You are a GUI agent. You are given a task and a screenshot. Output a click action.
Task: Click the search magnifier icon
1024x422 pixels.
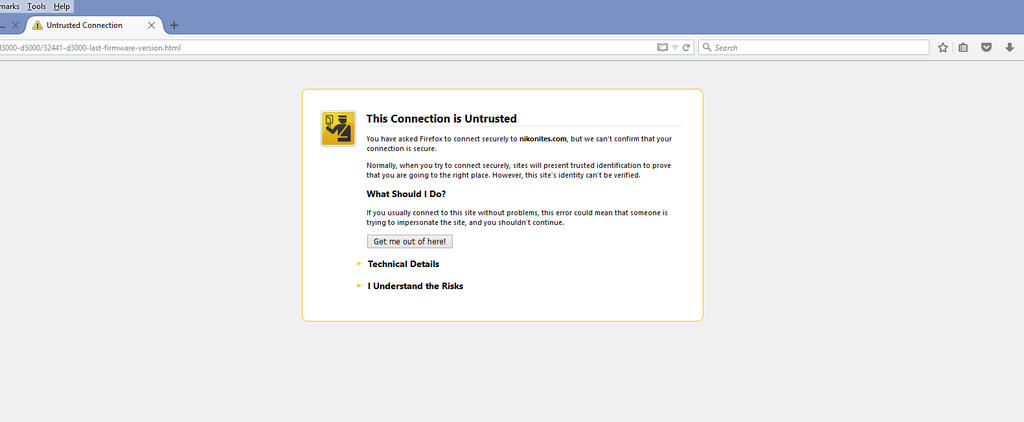point(707,48)
